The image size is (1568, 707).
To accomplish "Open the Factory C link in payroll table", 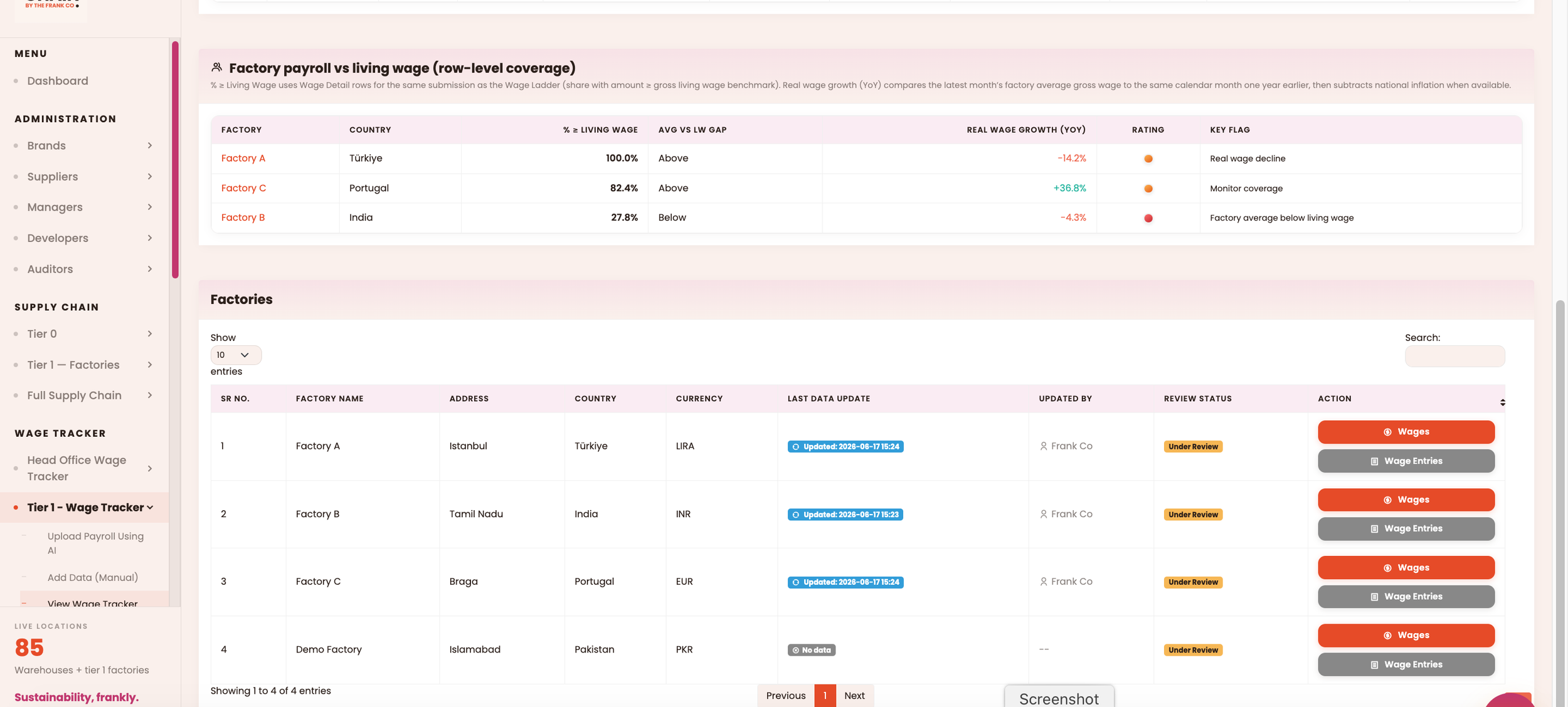I will (x=244, y=188).
